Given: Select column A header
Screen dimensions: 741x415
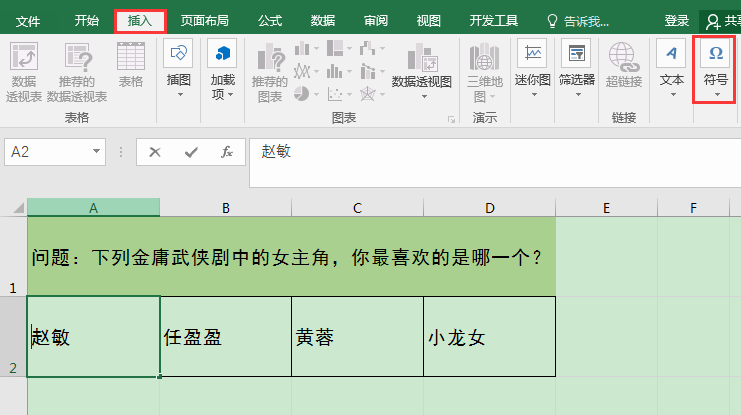Looking at the screenshot, I should 94,208.
